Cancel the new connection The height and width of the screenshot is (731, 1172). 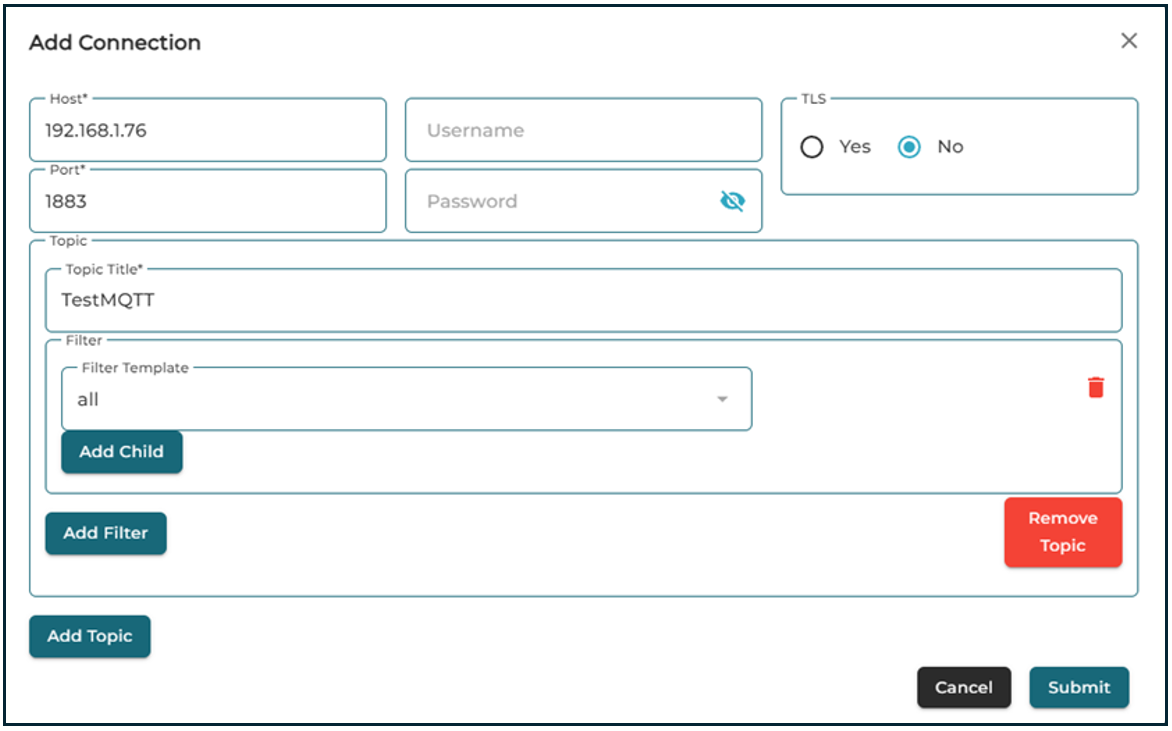pos(963,687)
